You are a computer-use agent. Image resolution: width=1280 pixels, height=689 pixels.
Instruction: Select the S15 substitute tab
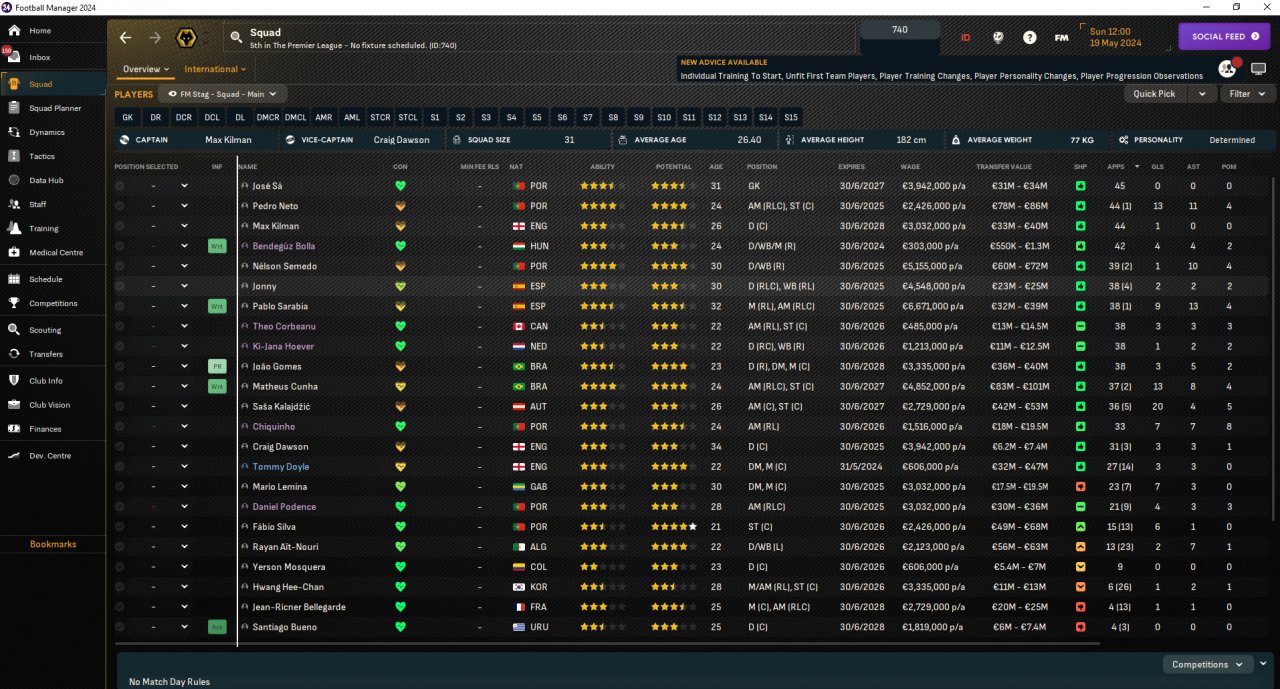coord(791,117)
